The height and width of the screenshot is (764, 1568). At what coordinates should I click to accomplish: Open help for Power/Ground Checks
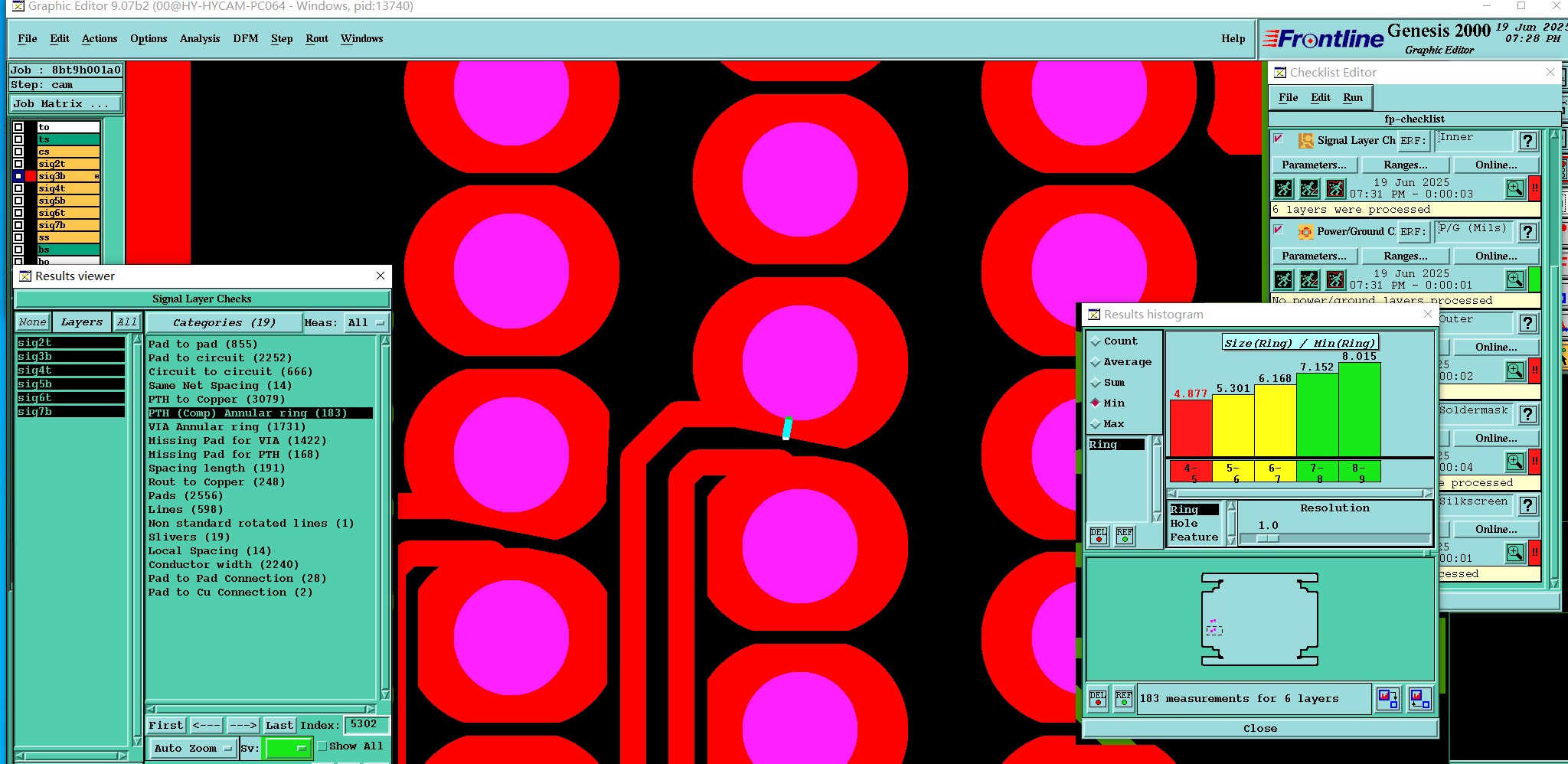tap(1527, 232)
